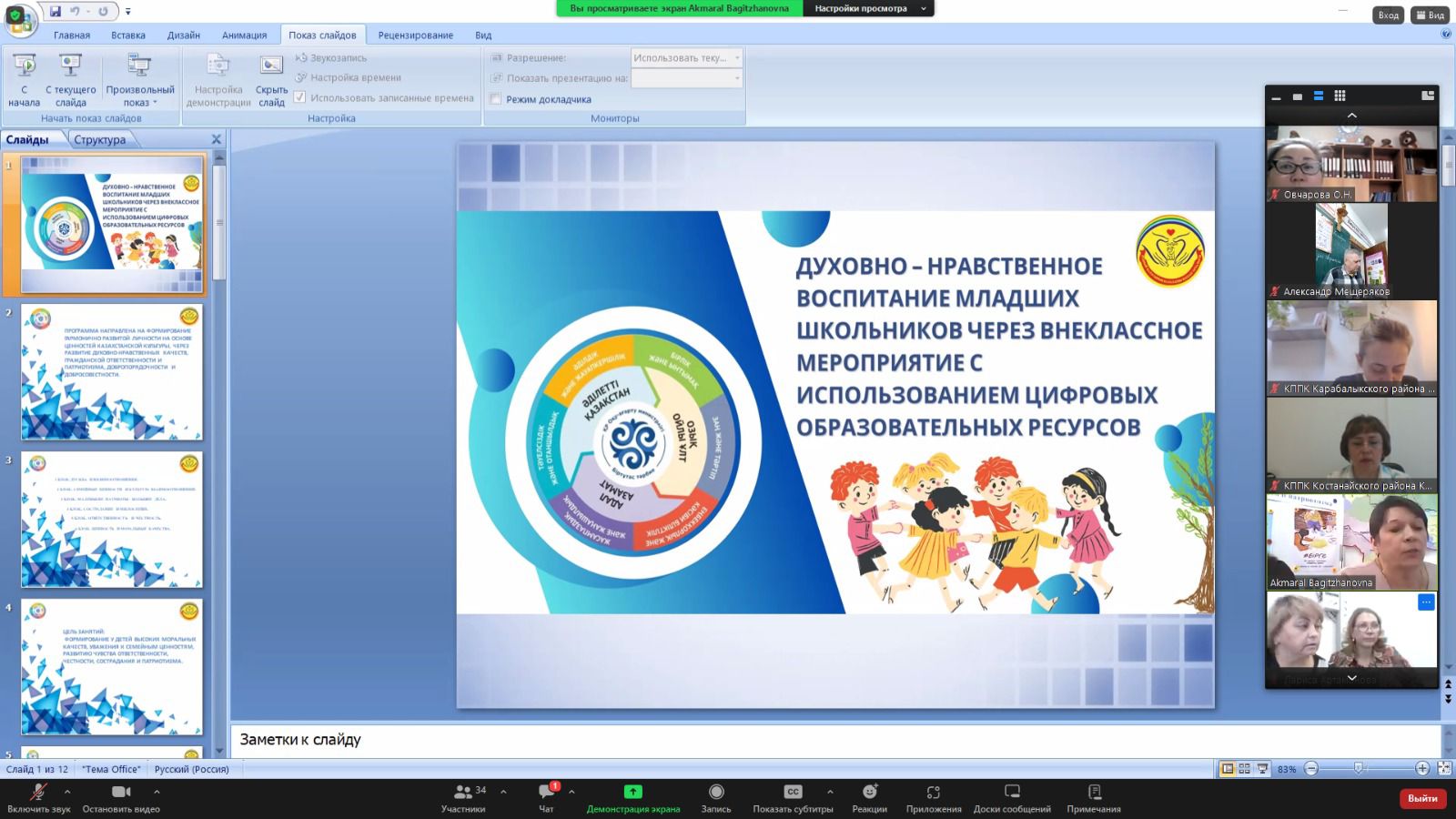Switch video panel to gallery grid view
This screenshot has height=819, width=1456.
point(1340,96)
